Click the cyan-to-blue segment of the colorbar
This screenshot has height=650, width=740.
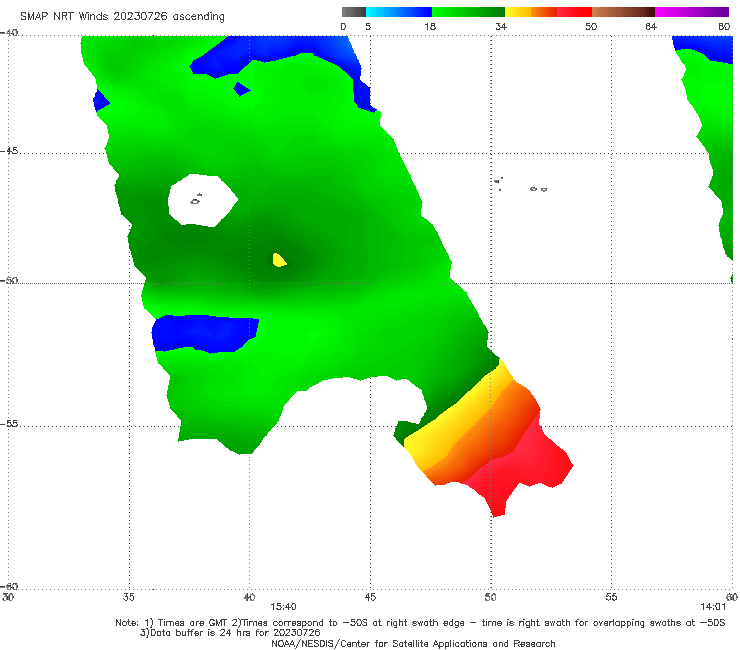tap(399, 12)
